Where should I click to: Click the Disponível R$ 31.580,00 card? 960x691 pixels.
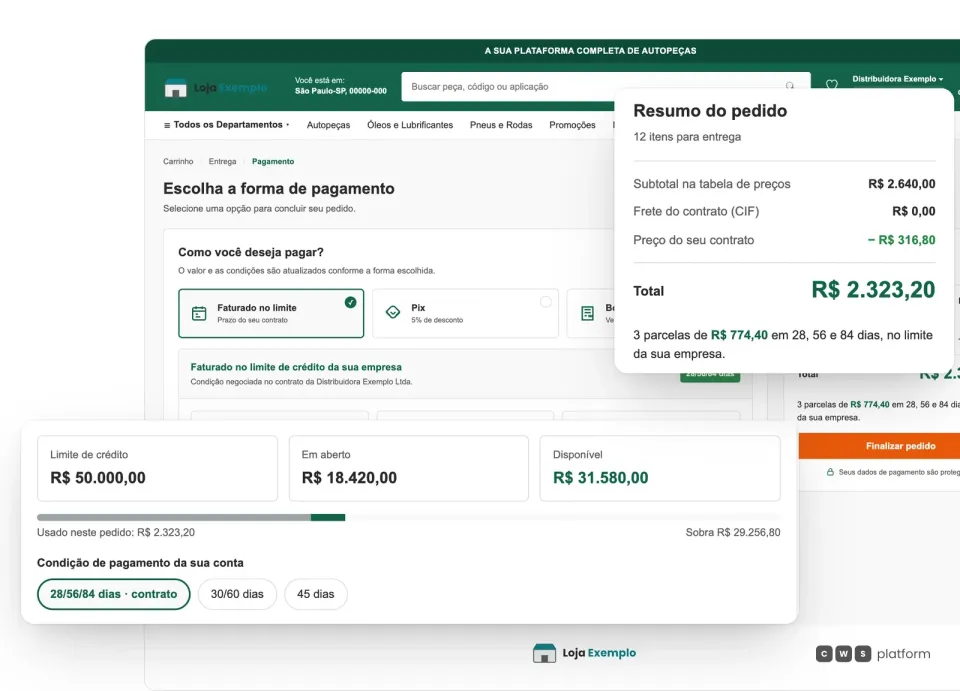(x=660, y=468)
